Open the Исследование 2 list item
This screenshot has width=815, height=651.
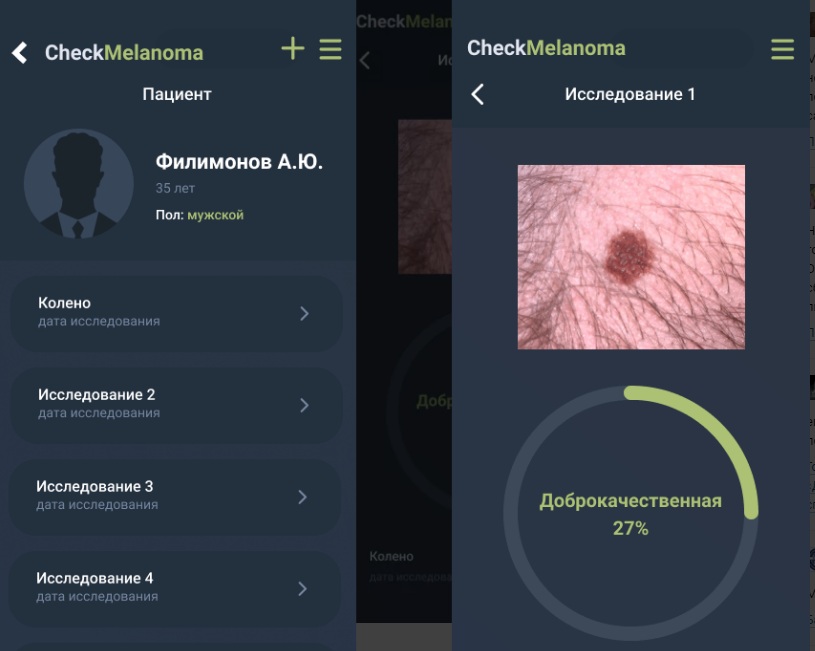point(176,406)
